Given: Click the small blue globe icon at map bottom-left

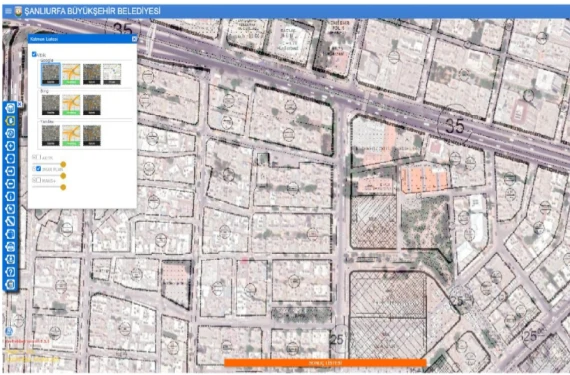Looking at the screenshot, I should coord(9,331).
